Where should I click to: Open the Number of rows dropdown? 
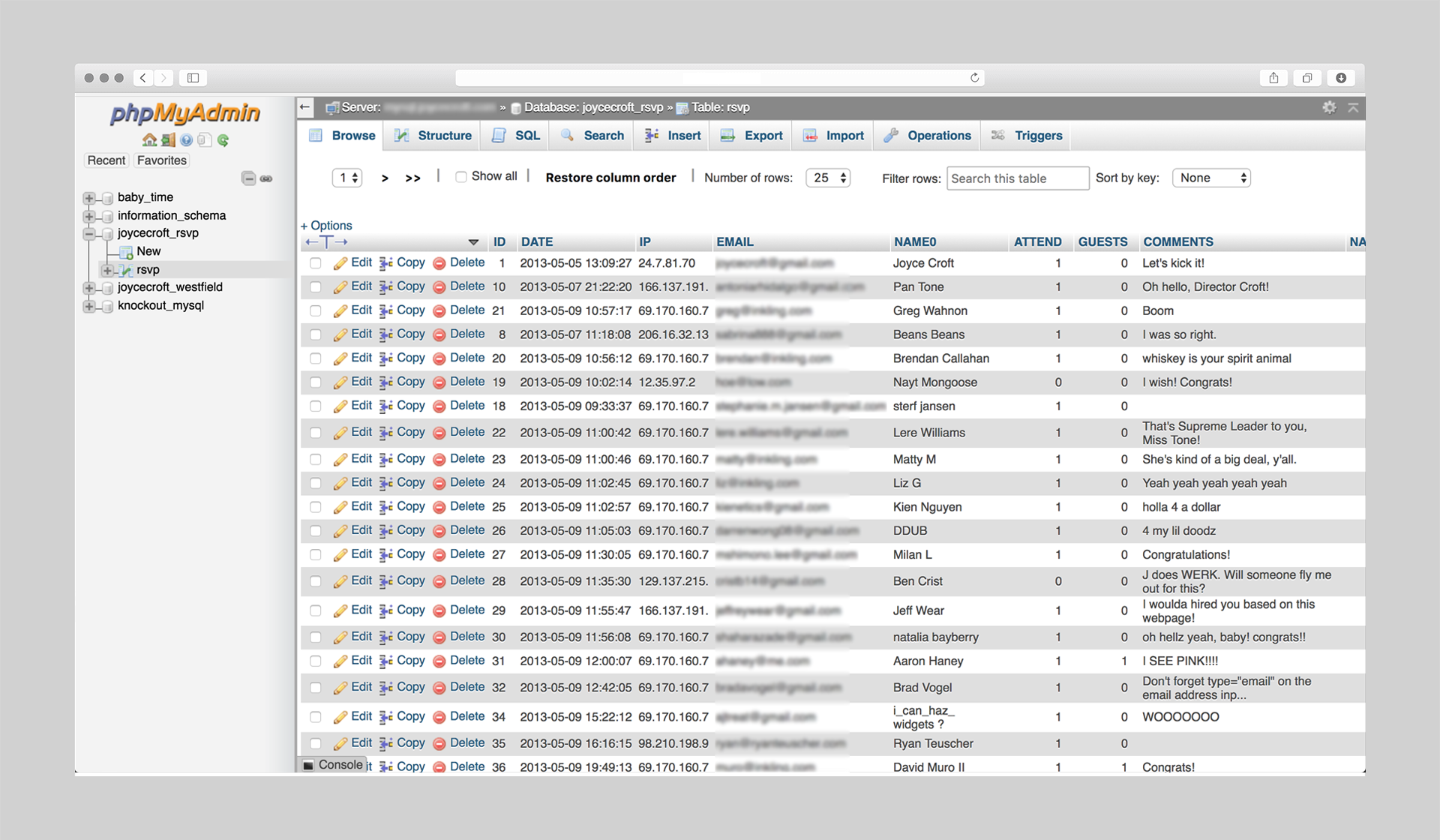(x=828, y=178)
